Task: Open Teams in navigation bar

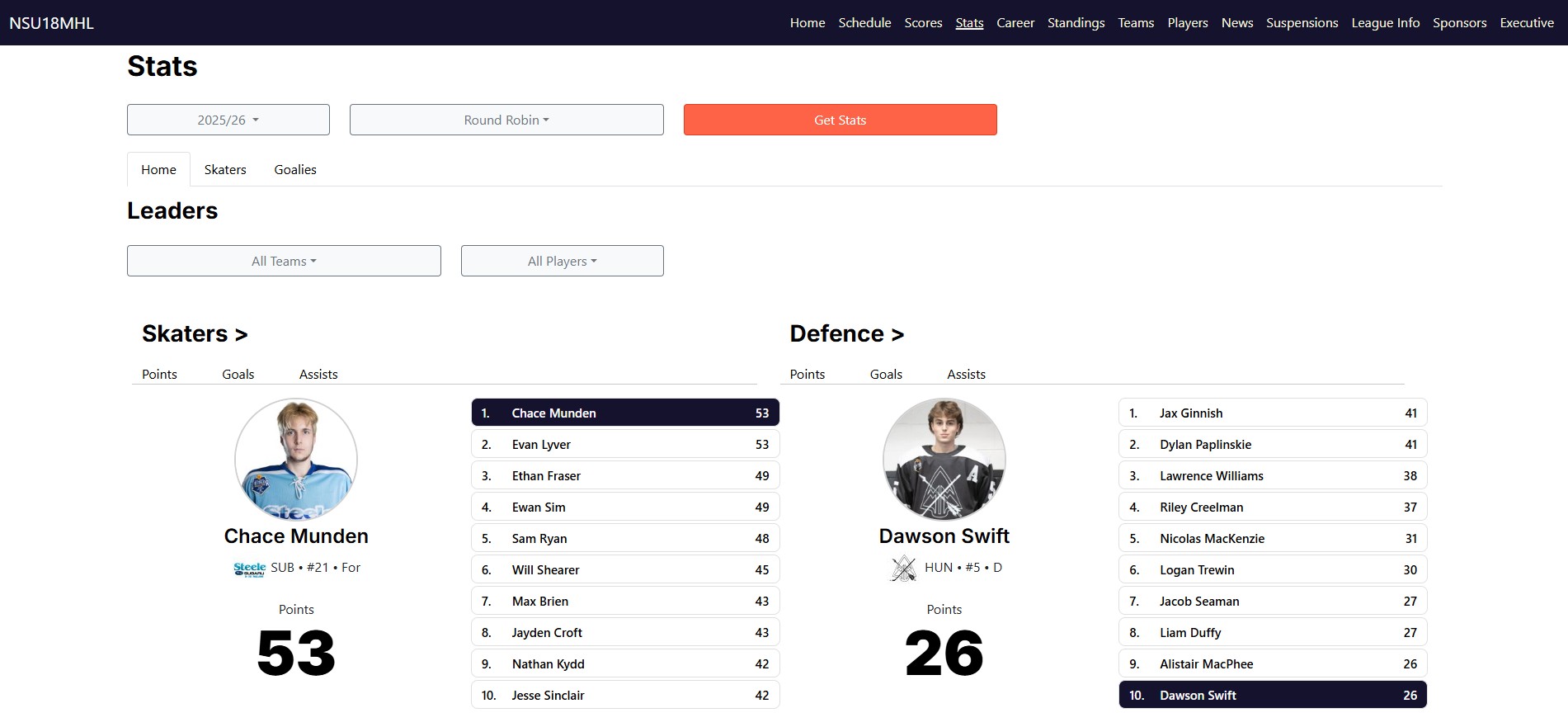Action: [1136, 23]
